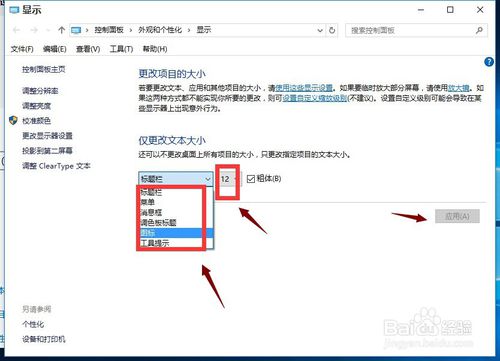This screenshot has height=361, width=500.
Task: Open 使用这些显示设置 link
Action: tap(304, 88)
